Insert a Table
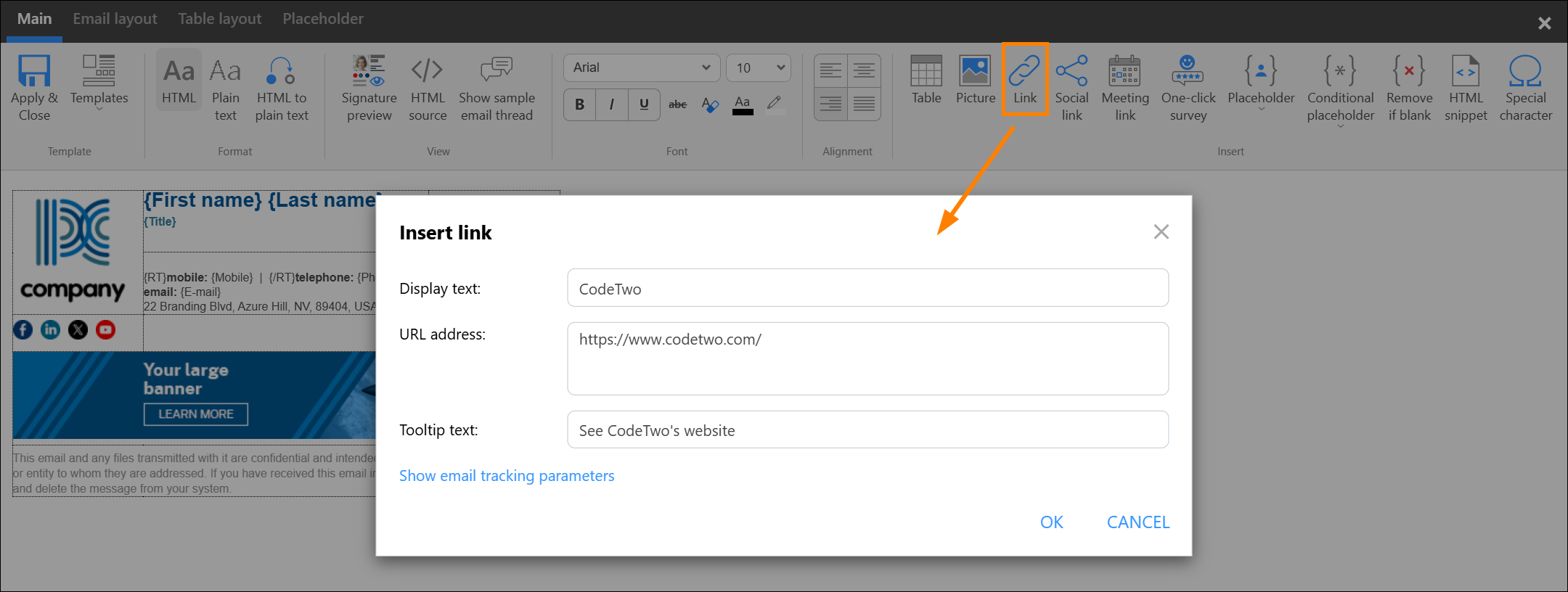Viewport: 1568px width, 592px height. tap(926, 80)
